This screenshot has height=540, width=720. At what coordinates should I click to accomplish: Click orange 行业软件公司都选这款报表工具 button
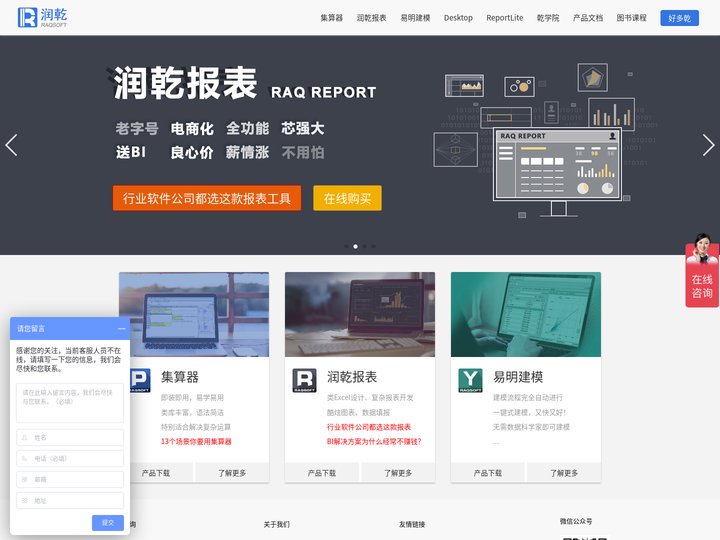point(207,198)
